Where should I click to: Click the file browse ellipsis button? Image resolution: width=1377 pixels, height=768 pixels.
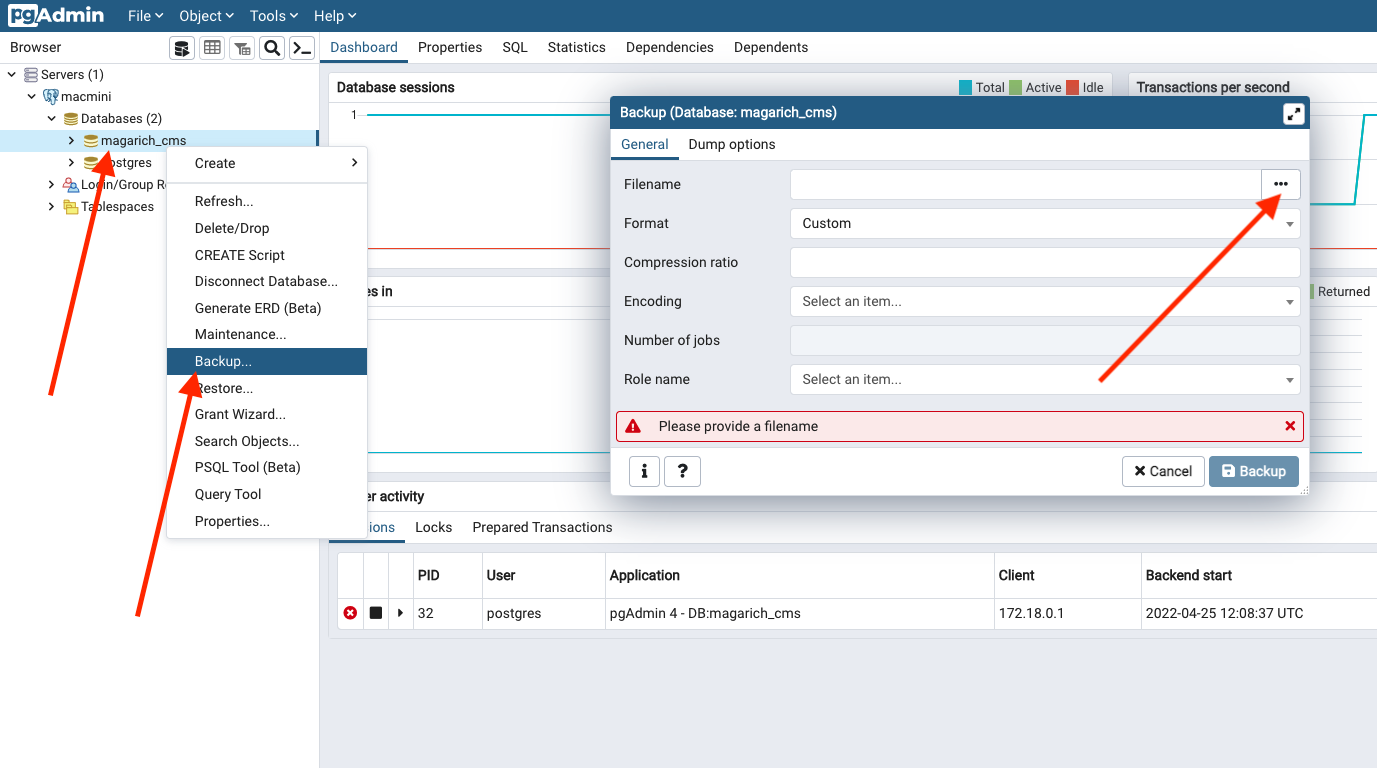pos(1280,184)
